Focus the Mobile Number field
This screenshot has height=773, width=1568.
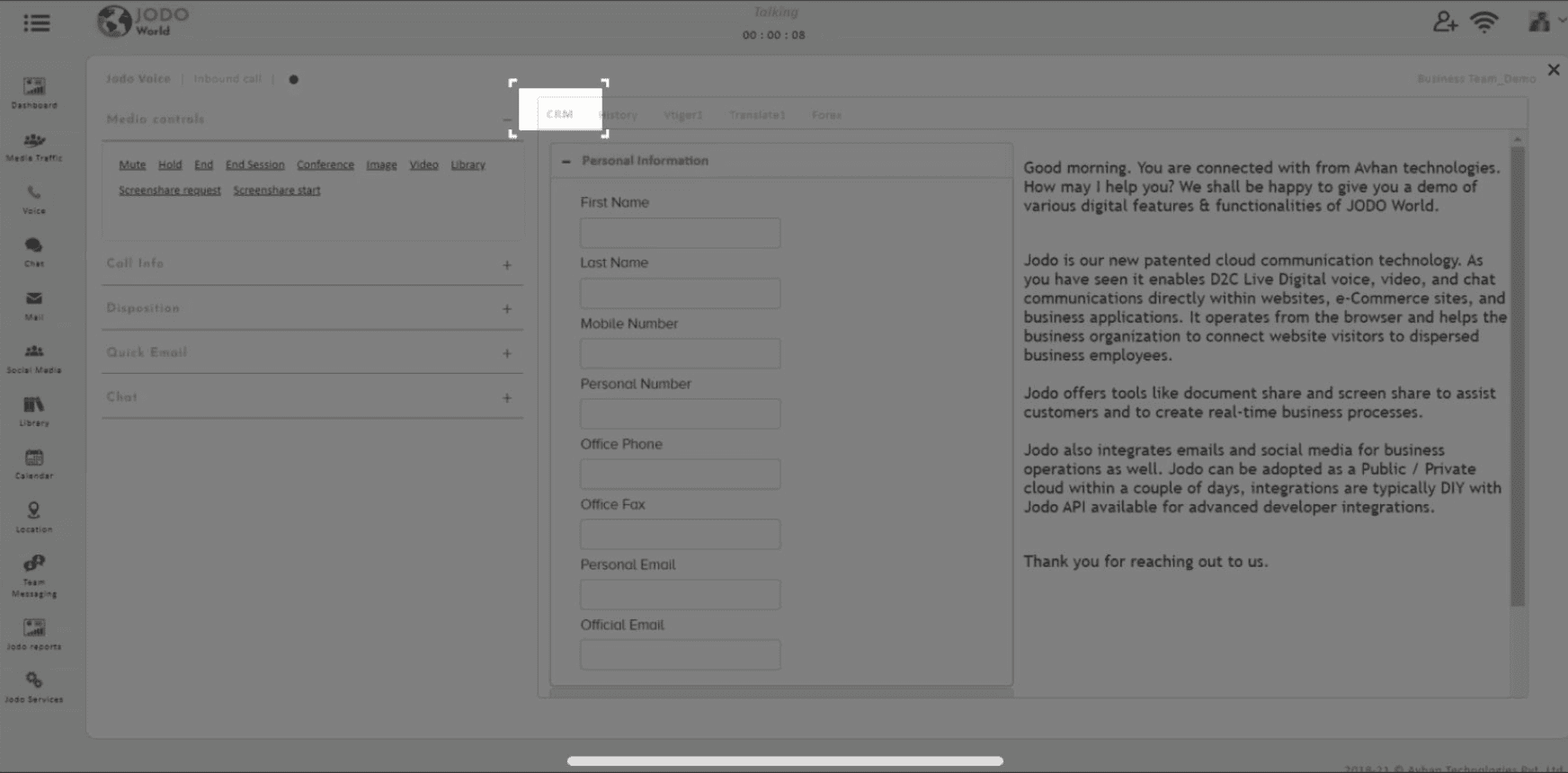pyautogui.click(x=681, y=353)
